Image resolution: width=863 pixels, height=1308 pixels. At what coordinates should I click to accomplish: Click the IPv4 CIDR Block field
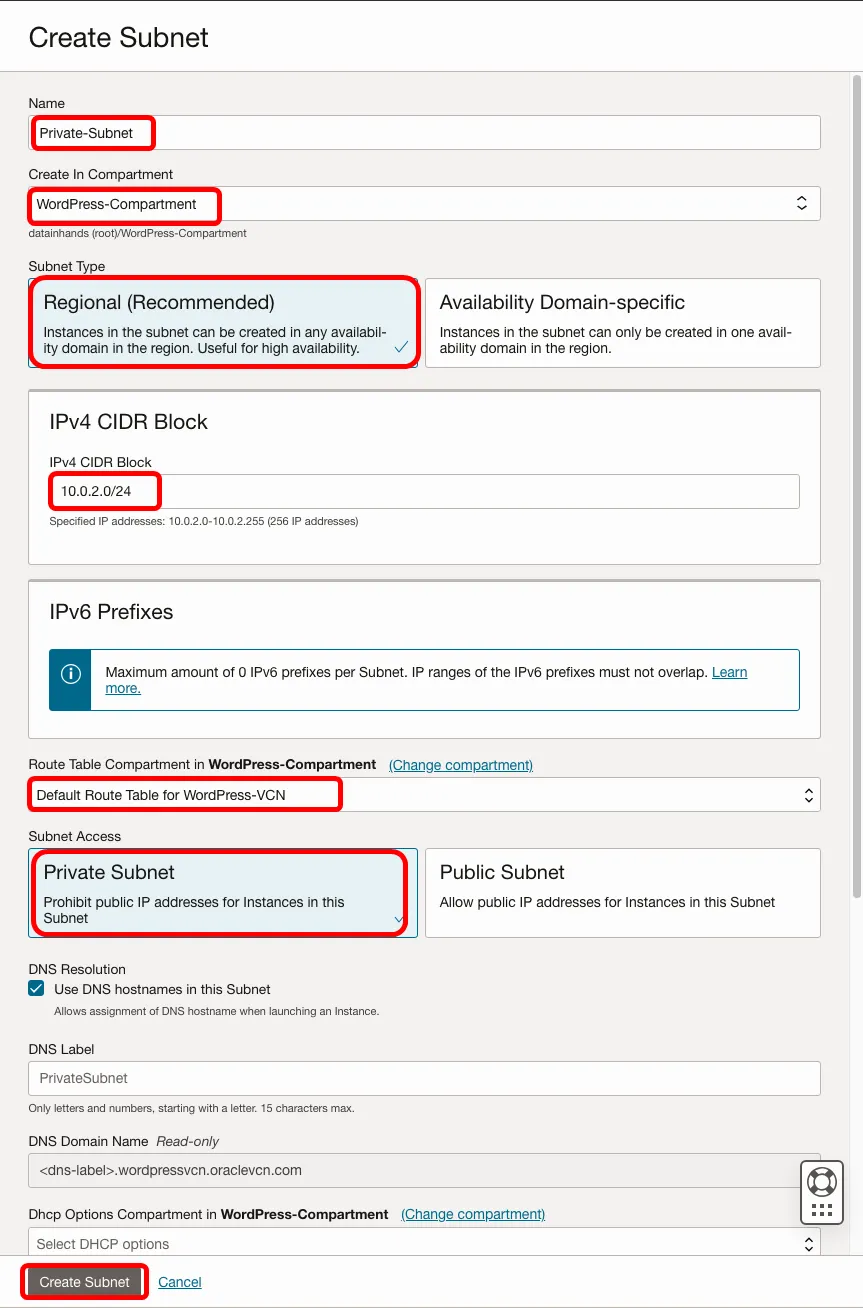point(424,491)
